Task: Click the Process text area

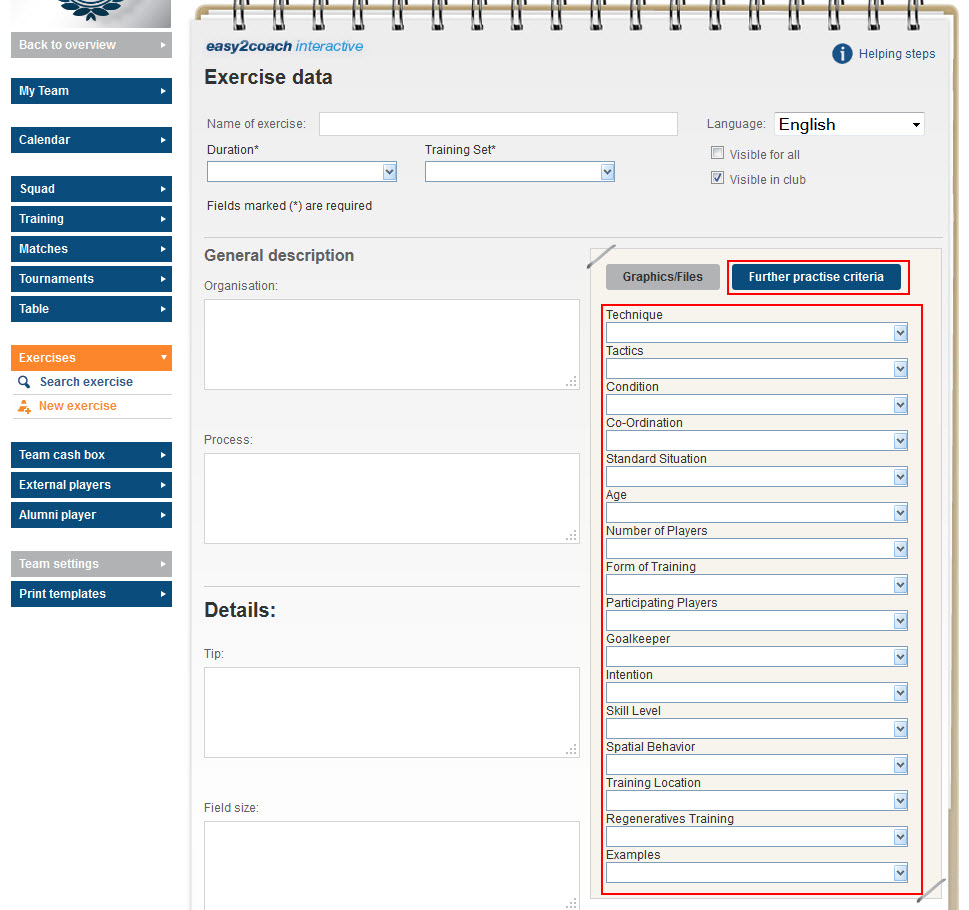Action: 392,499
